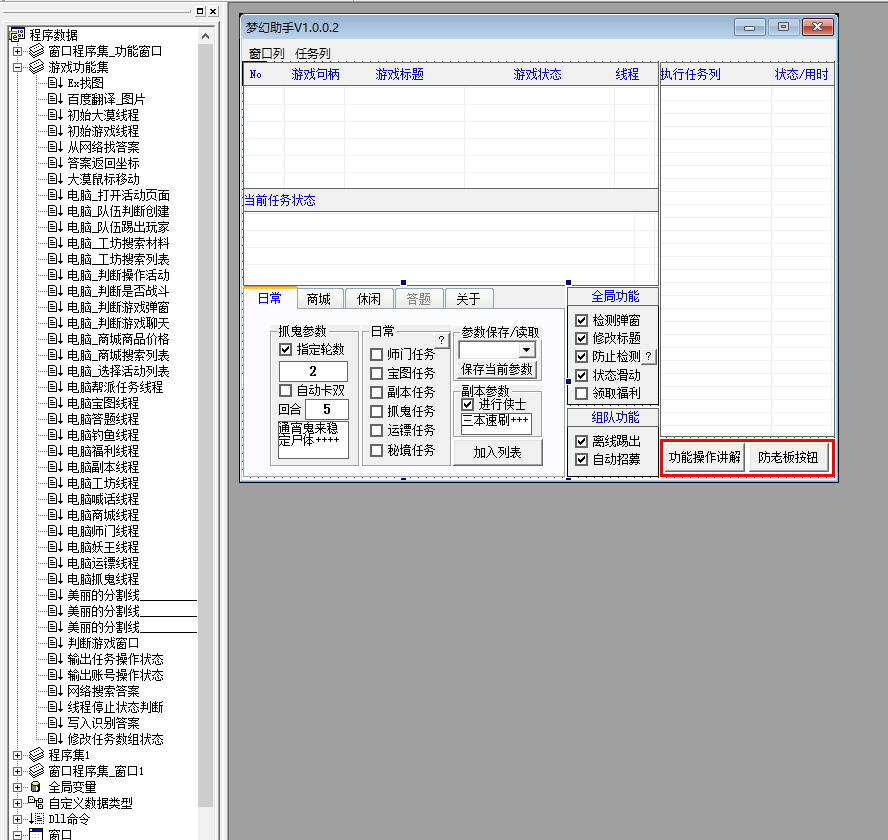The width and height of the screenshot is (888, 840).
Task: Click the 游戏功能集 assembly icon
Action: [36, 67]
